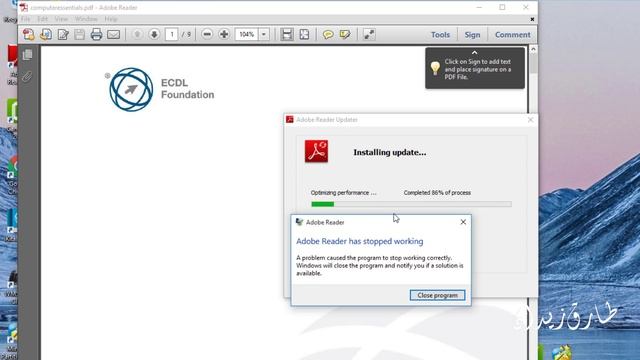The image size is (640, 360).
Task: Click the fit one full page icon
Action: click(304, 35)
